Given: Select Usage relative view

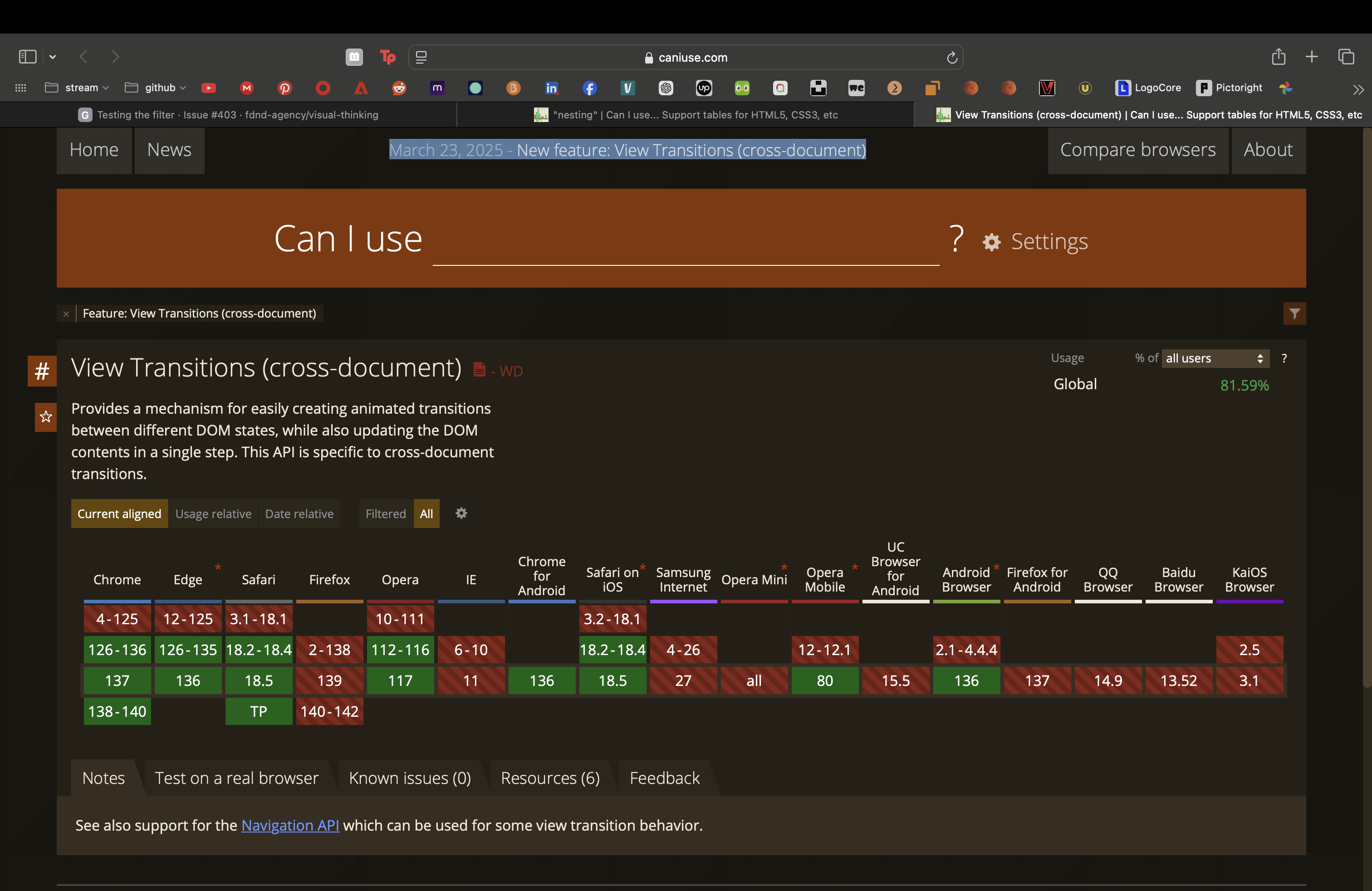Looking at the screenshot, I should pyautogui.click(x=213, y=514).
